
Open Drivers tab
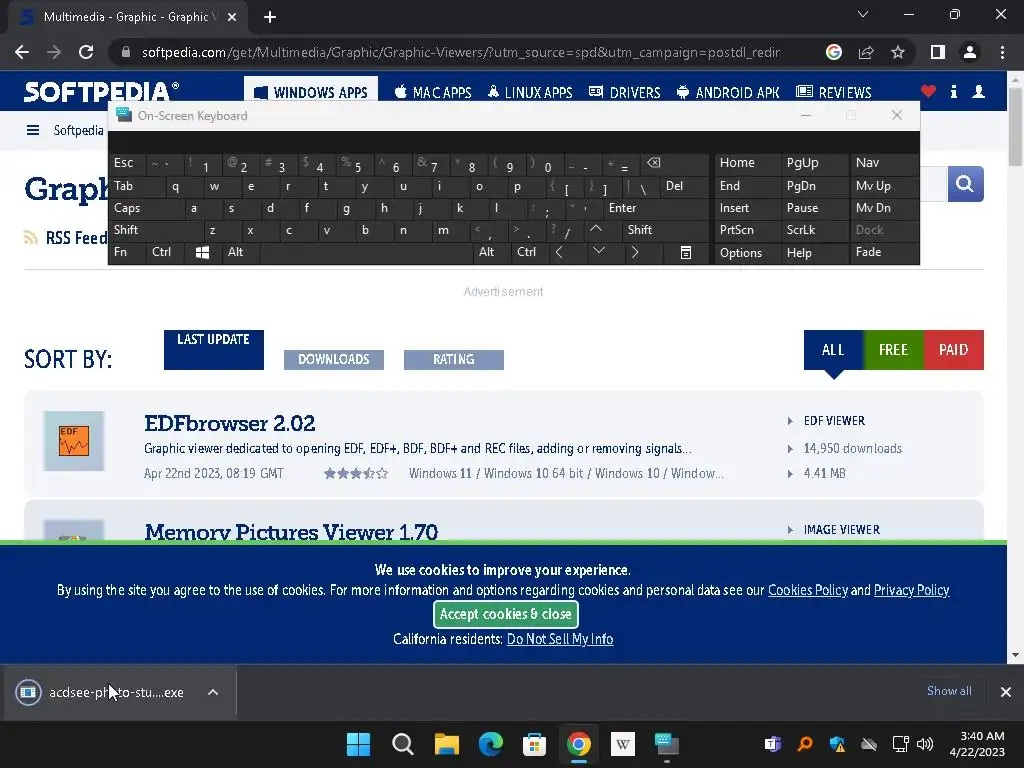[625, 92]
